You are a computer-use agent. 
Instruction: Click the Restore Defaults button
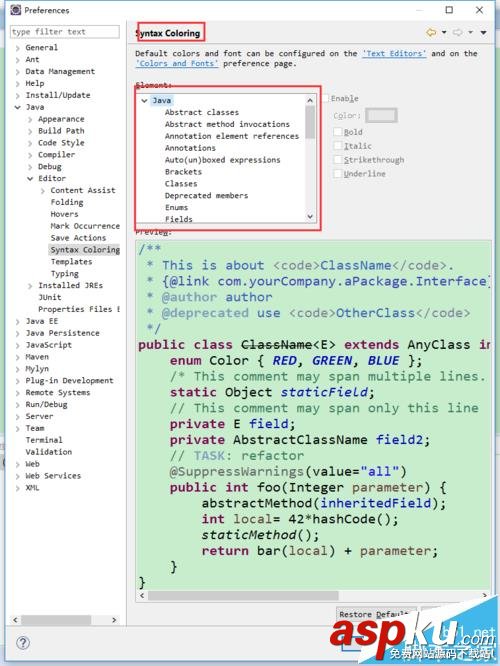376,614
